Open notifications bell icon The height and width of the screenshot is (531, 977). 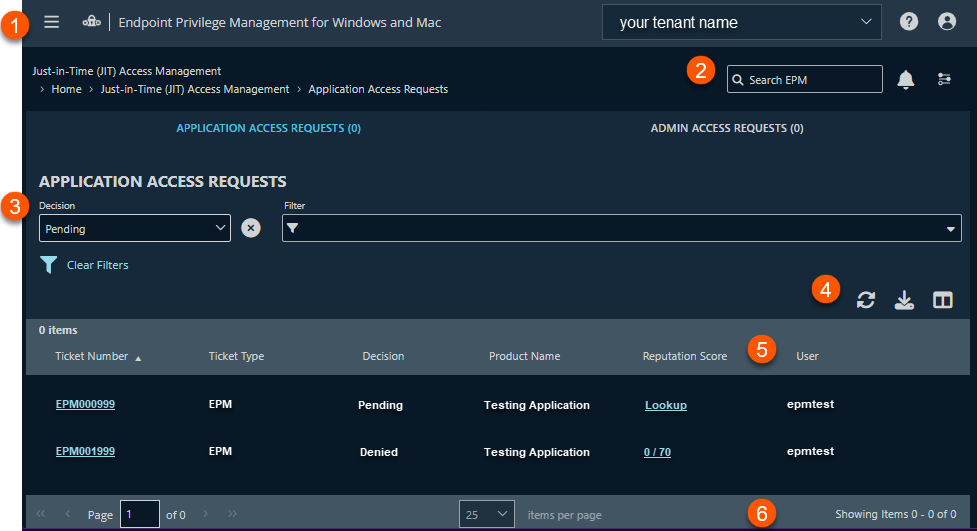(x=905, y=80)
